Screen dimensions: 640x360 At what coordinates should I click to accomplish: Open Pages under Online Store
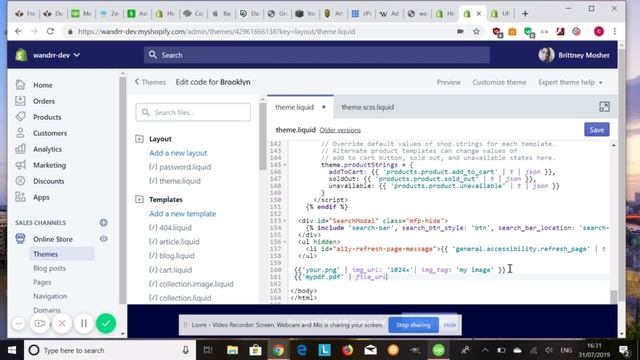click(x=42, y=282)
